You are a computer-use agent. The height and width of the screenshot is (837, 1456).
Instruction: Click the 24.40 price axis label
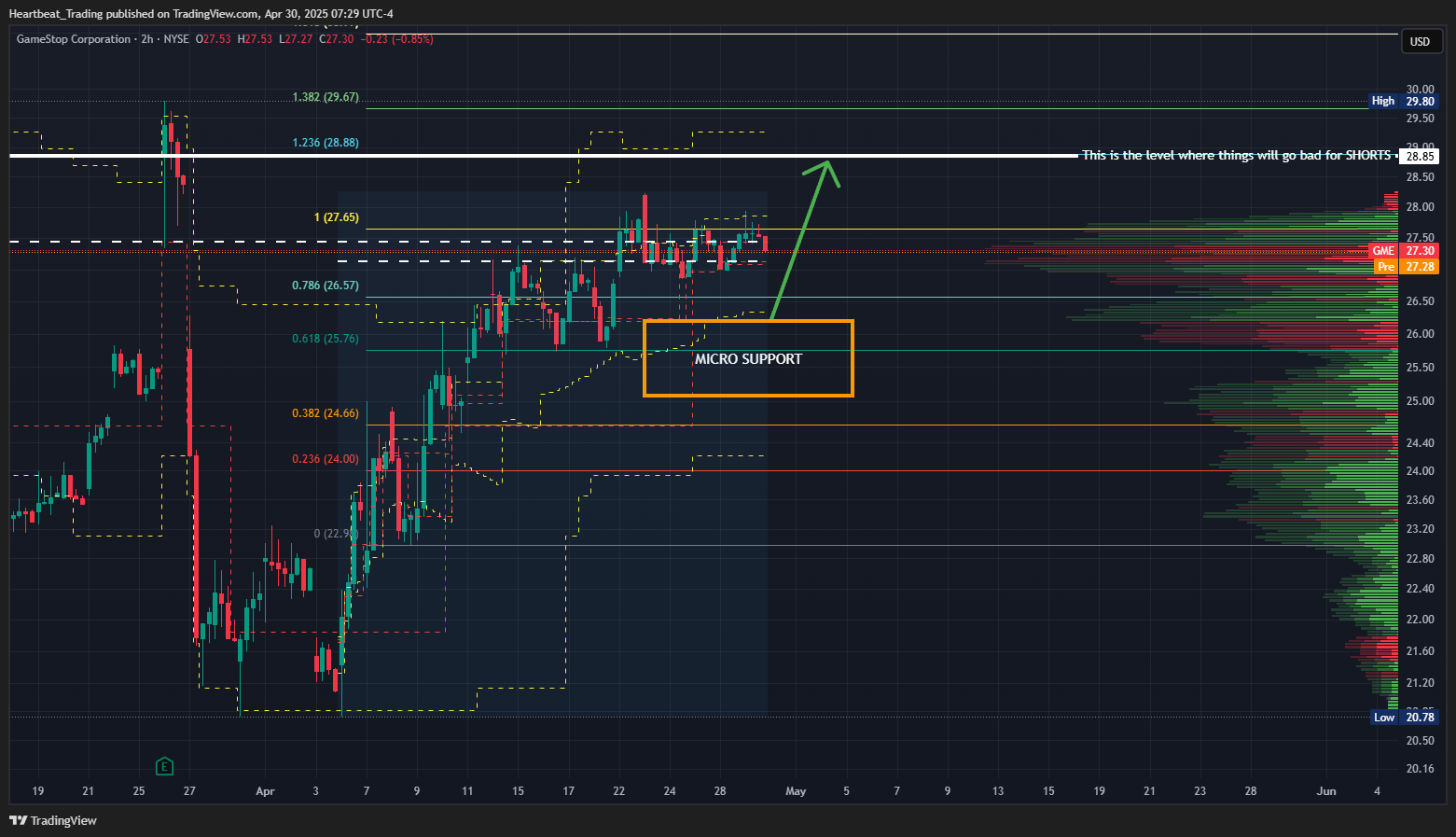tap(1421, 443)
